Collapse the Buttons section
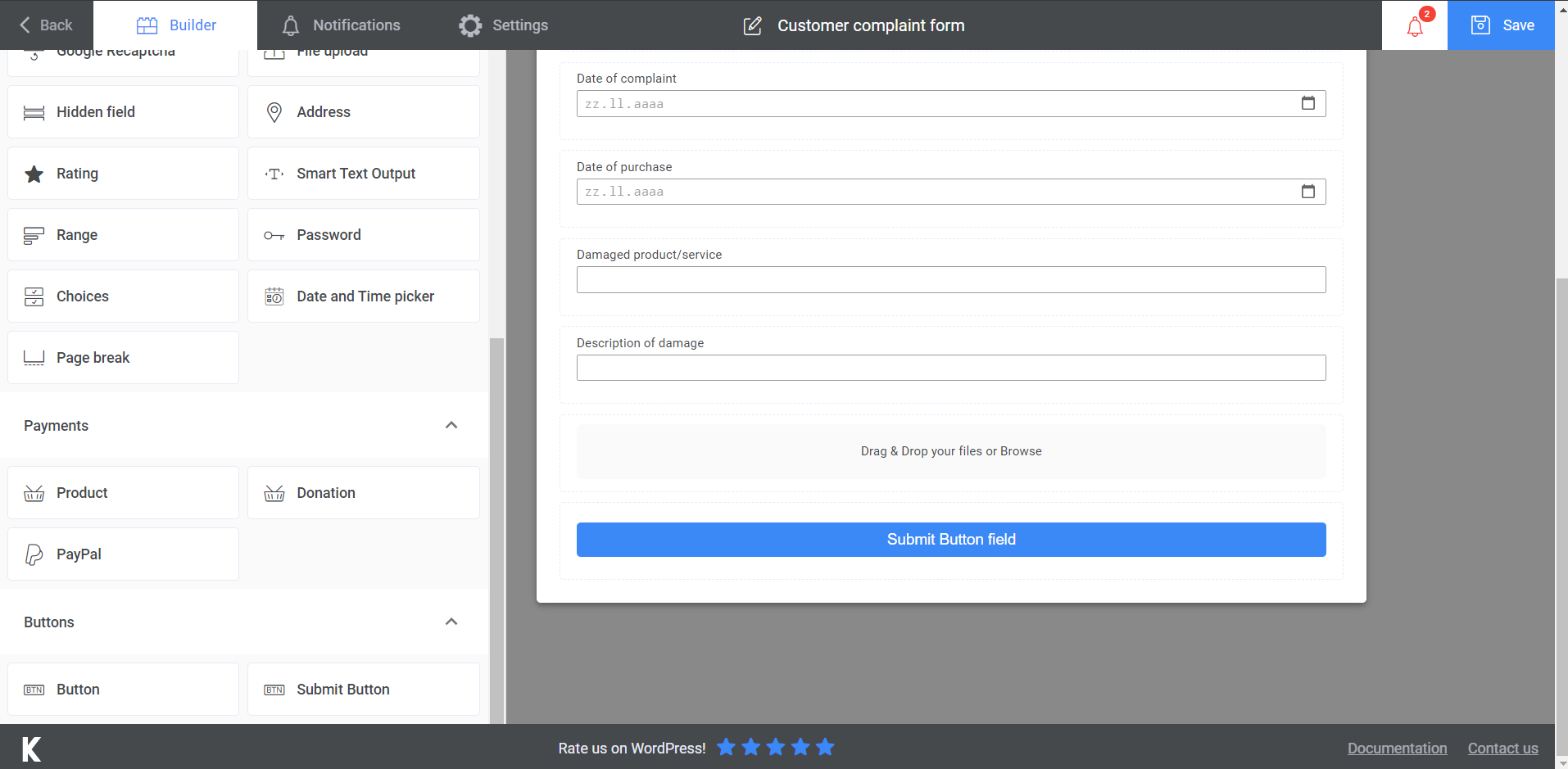The height and width of the screenshot is (769, 1568). [x=451, y=622]
